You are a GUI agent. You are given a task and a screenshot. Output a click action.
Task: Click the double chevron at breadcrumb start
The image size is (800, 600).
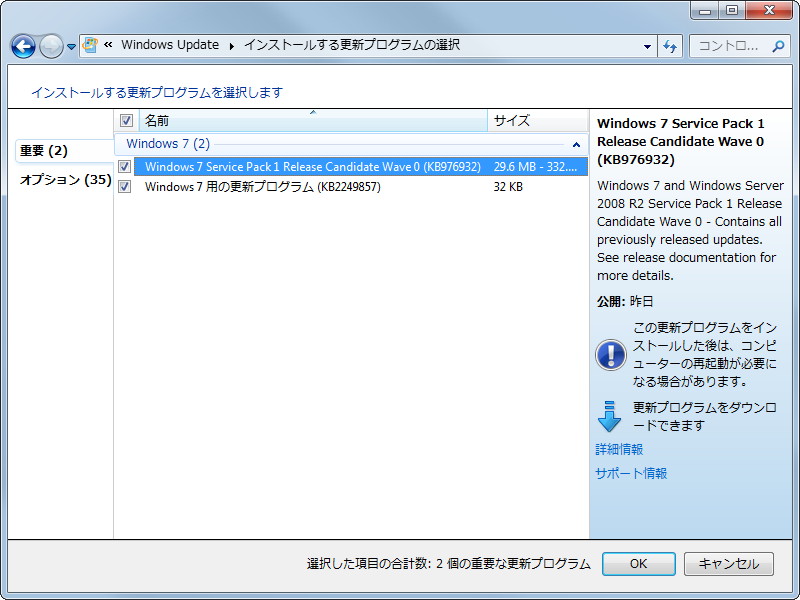point(109,45)
